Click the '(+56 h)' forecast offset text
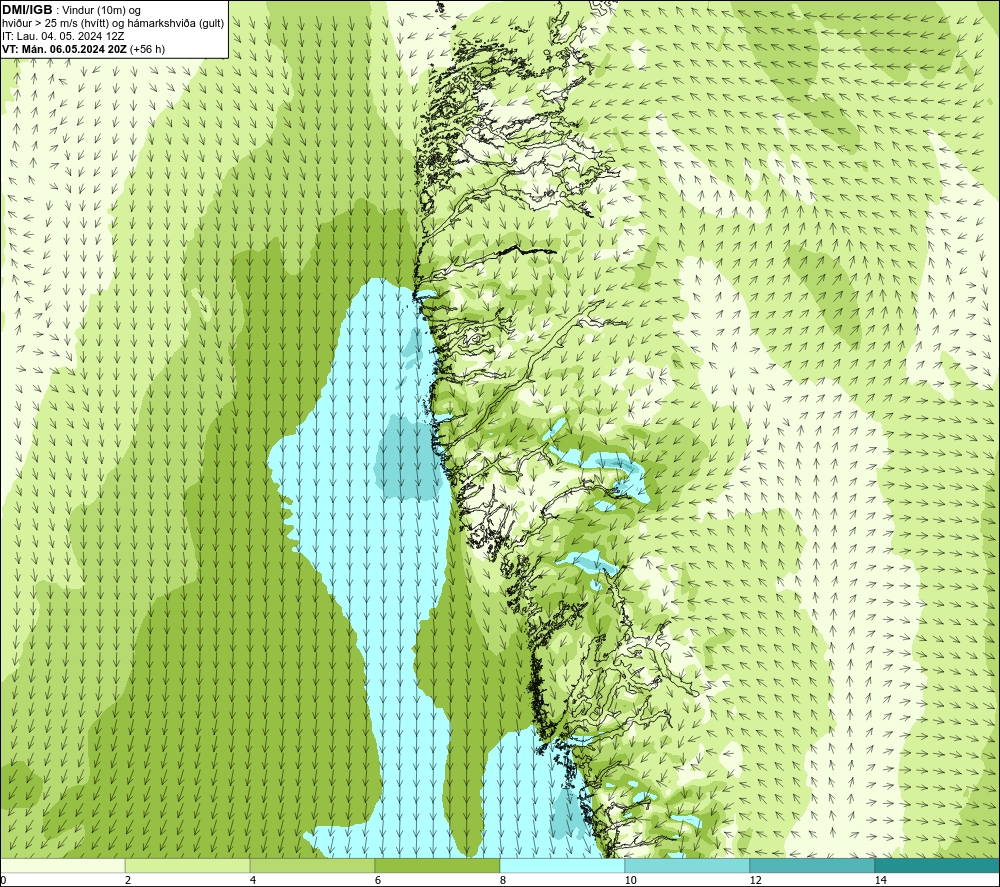Viewport: 1000px width, 887px height. pyautogui.click(x=147, y=49)
